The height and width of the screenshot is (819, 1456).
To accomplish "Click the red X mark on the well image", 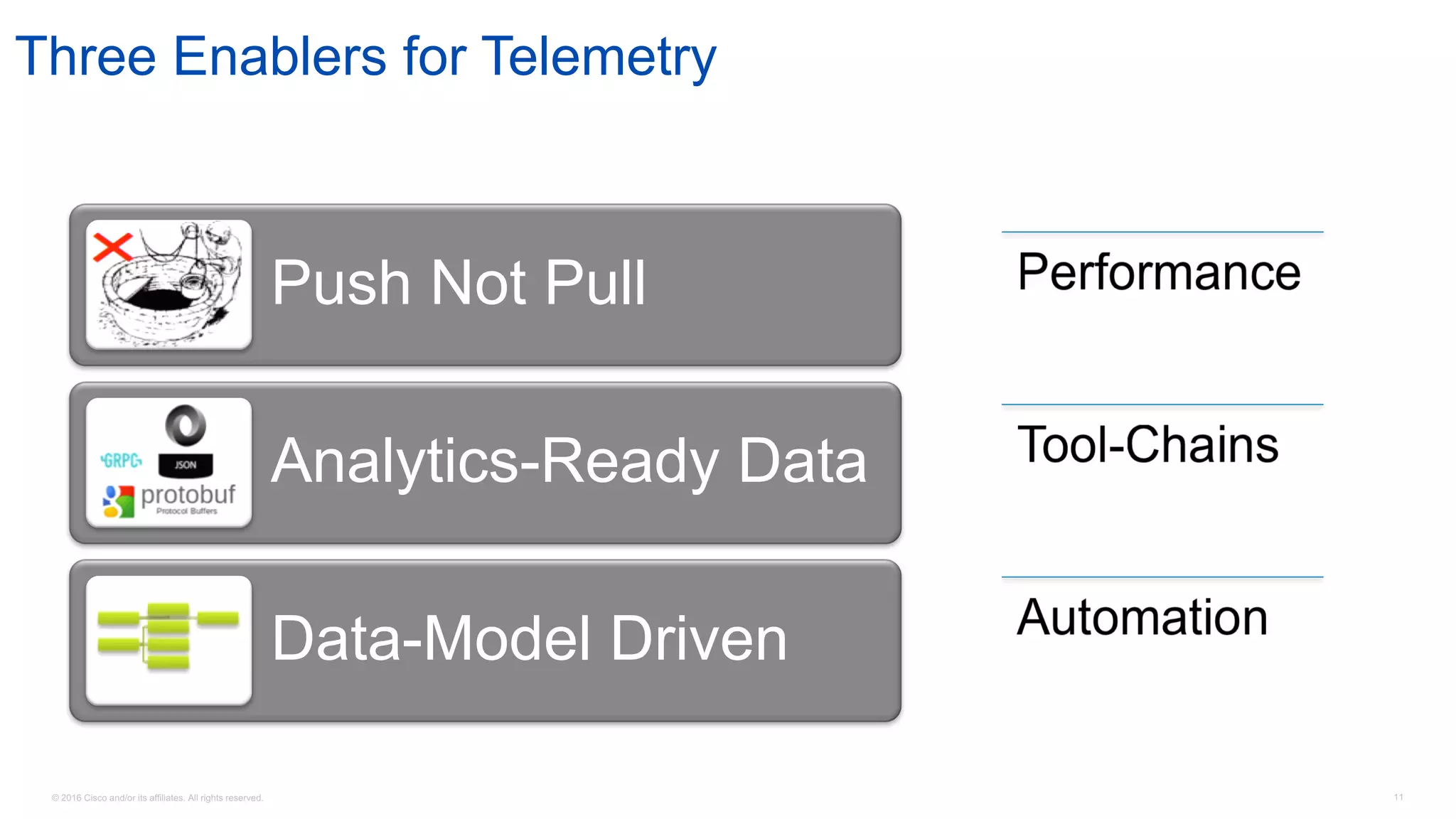I will coord(112,247).
